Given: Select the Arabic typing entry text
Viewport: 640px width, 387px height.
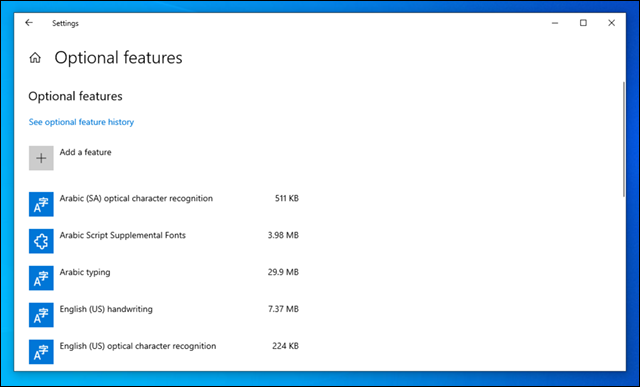Looking at the screenshot, I should click(x=85, y=272).
